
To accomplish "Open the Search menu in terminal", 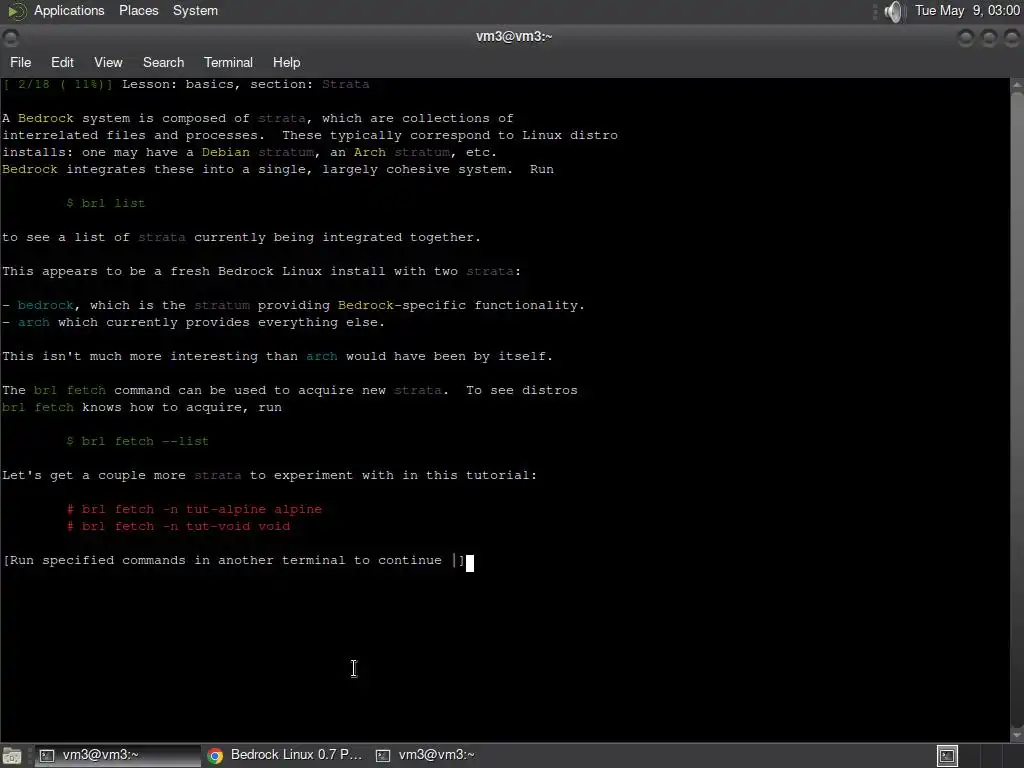I will click(163, 62).
